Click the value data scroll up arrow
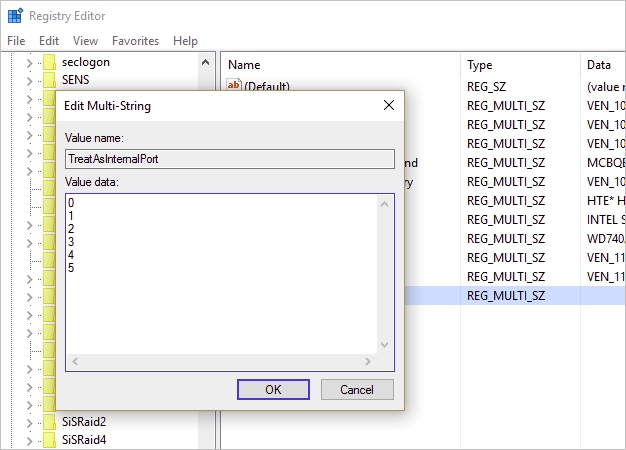Image resolution: width=626 pixels, height=450 pixels. (x=384, y=204)
